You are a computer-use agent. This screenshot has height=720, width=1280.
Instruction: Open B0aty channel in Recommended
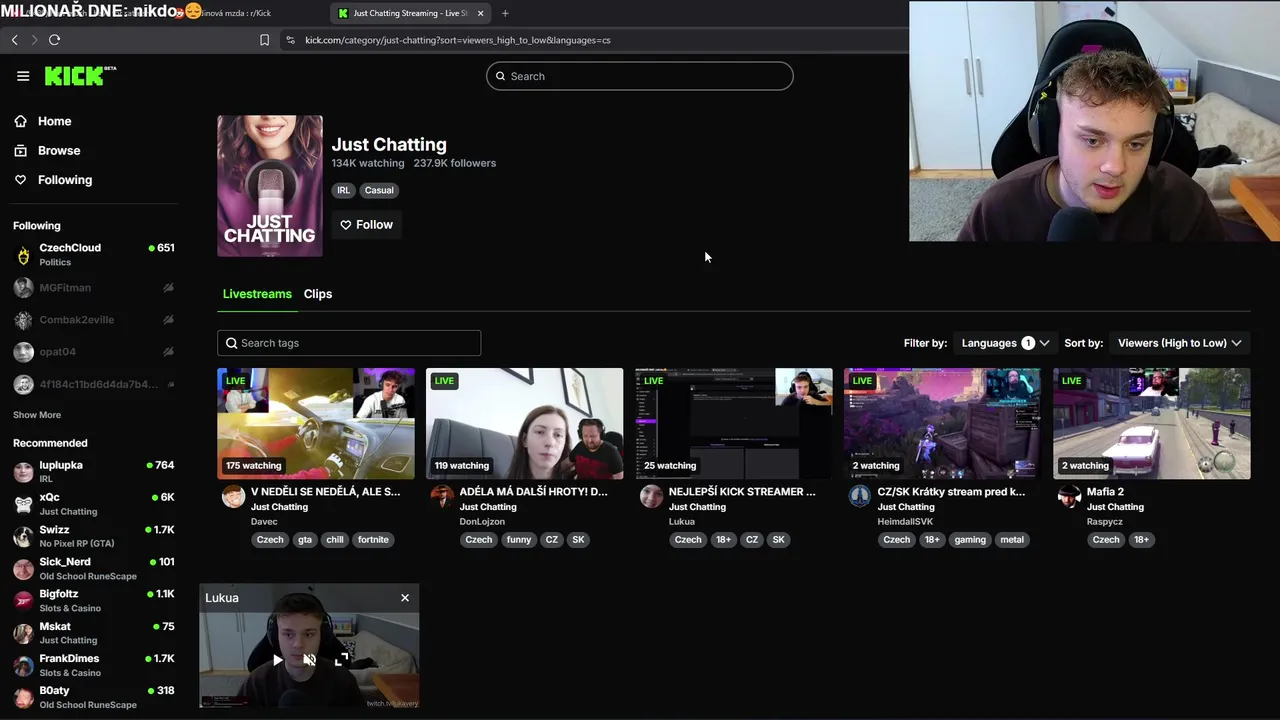pos(94,697)
